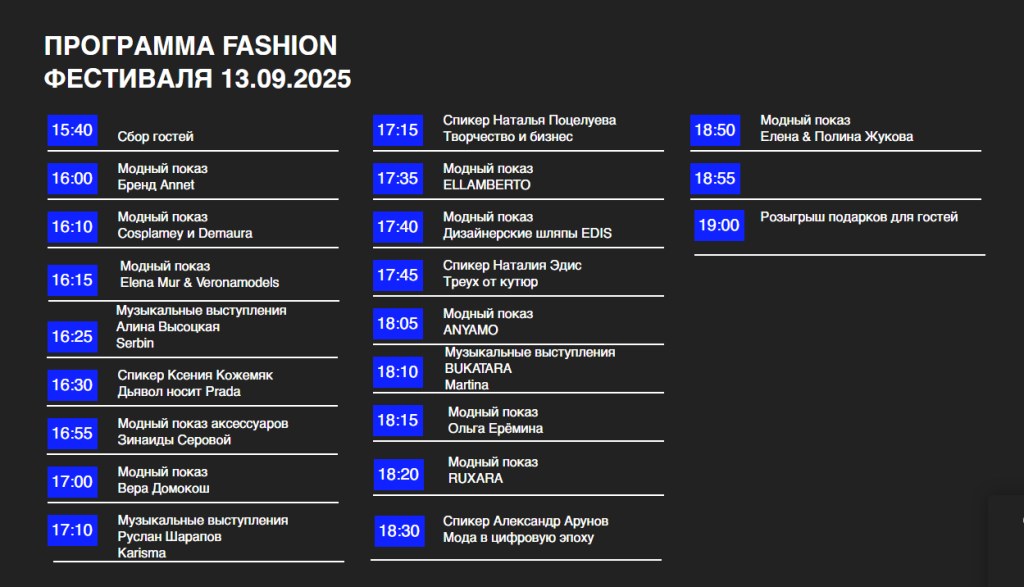
Task: Open the 'Творчество и бизнес' speaker entry
Action: [507, 136]
